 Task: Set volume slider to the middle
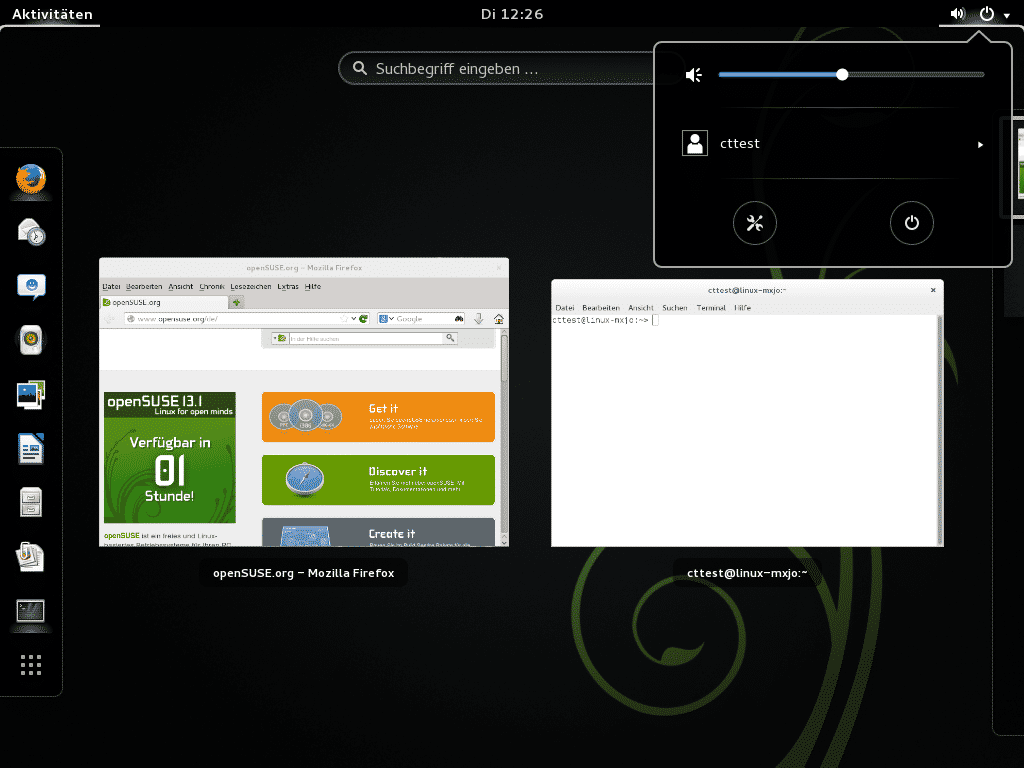point(851,74)
